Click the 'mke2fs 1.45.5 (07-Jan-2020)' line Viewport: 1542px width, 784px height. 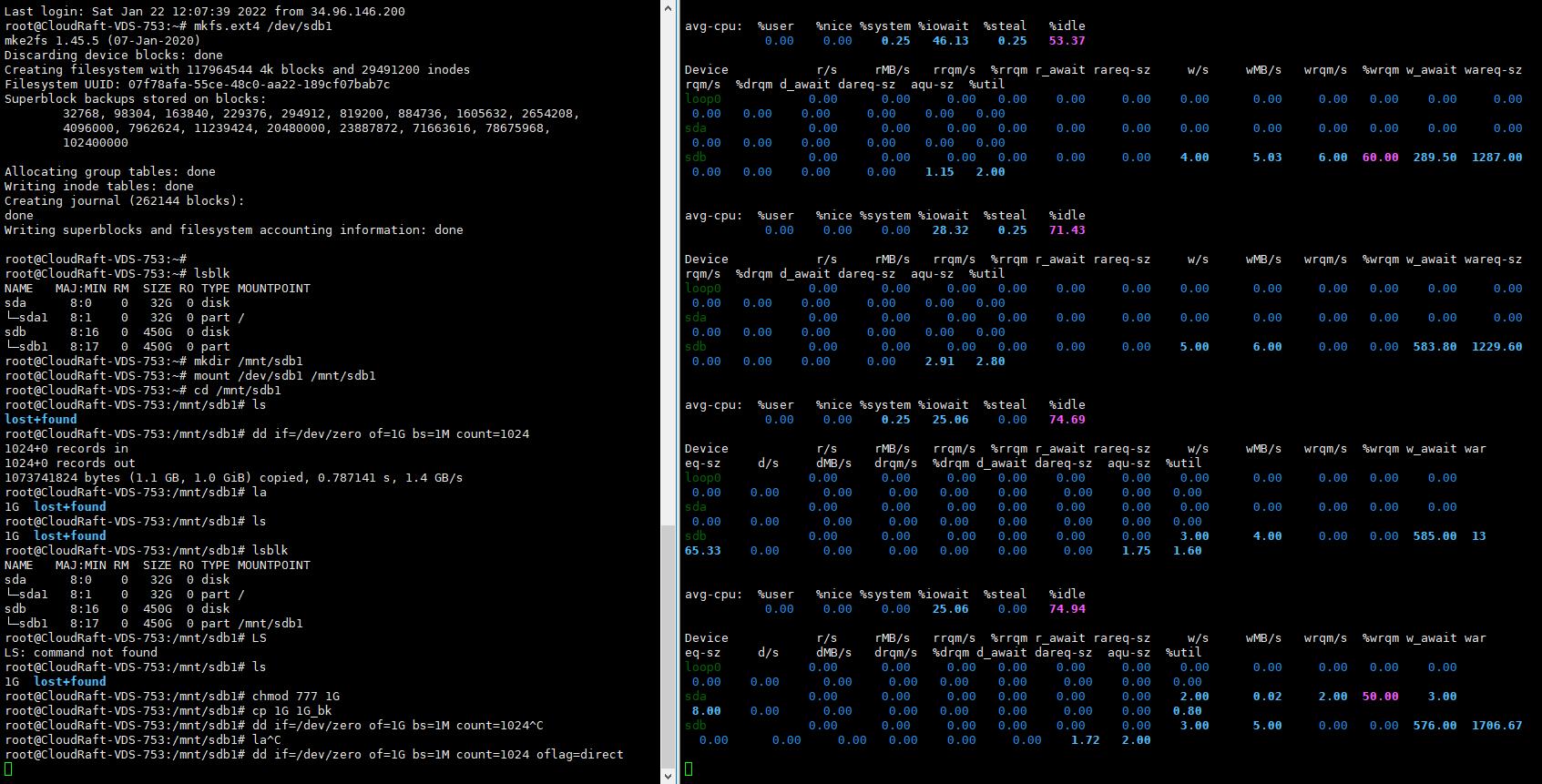pyautogui.click(x=103, y=41)
